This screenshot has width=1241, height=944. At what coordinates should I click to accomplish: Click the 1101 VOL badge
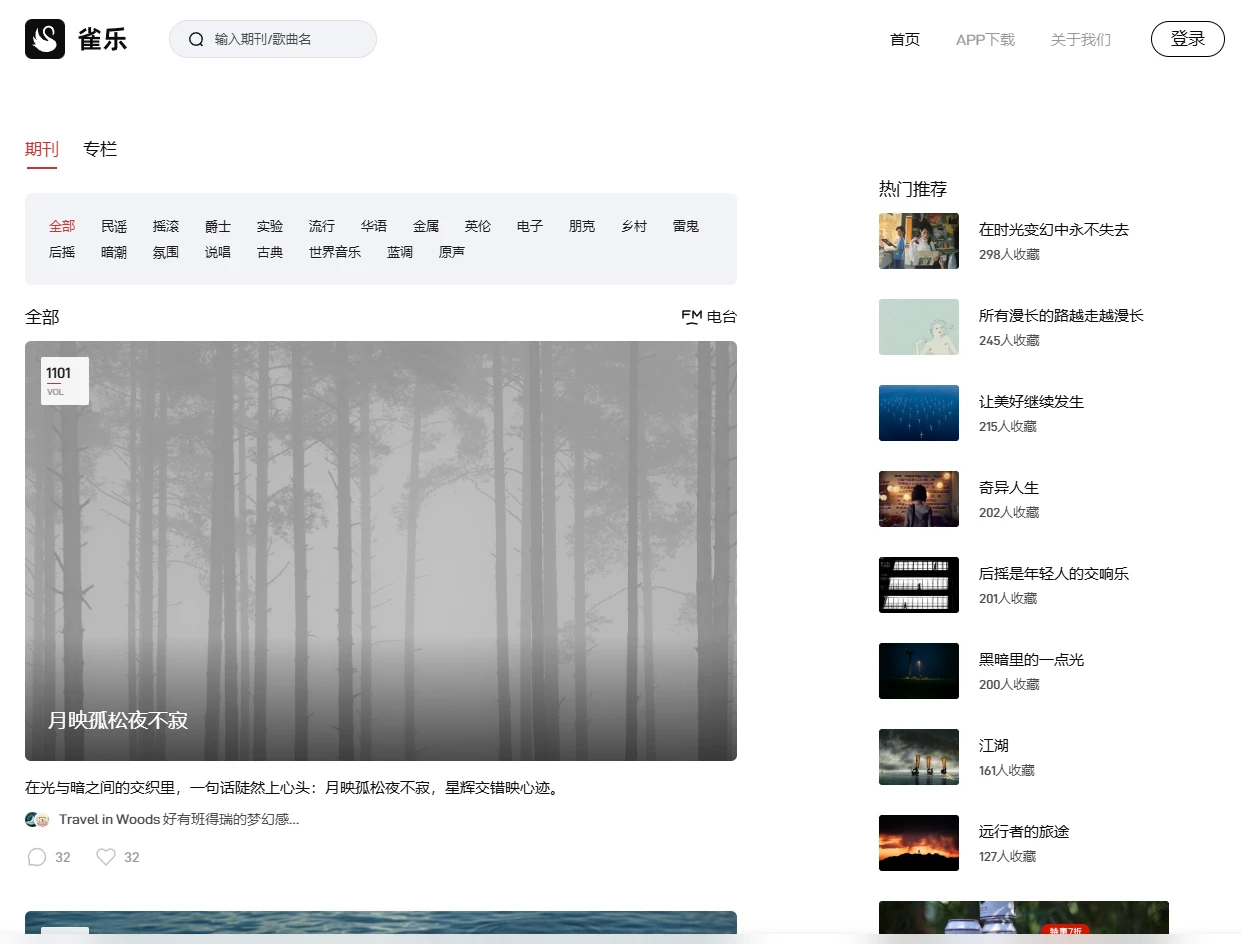[x=65, y=381]
